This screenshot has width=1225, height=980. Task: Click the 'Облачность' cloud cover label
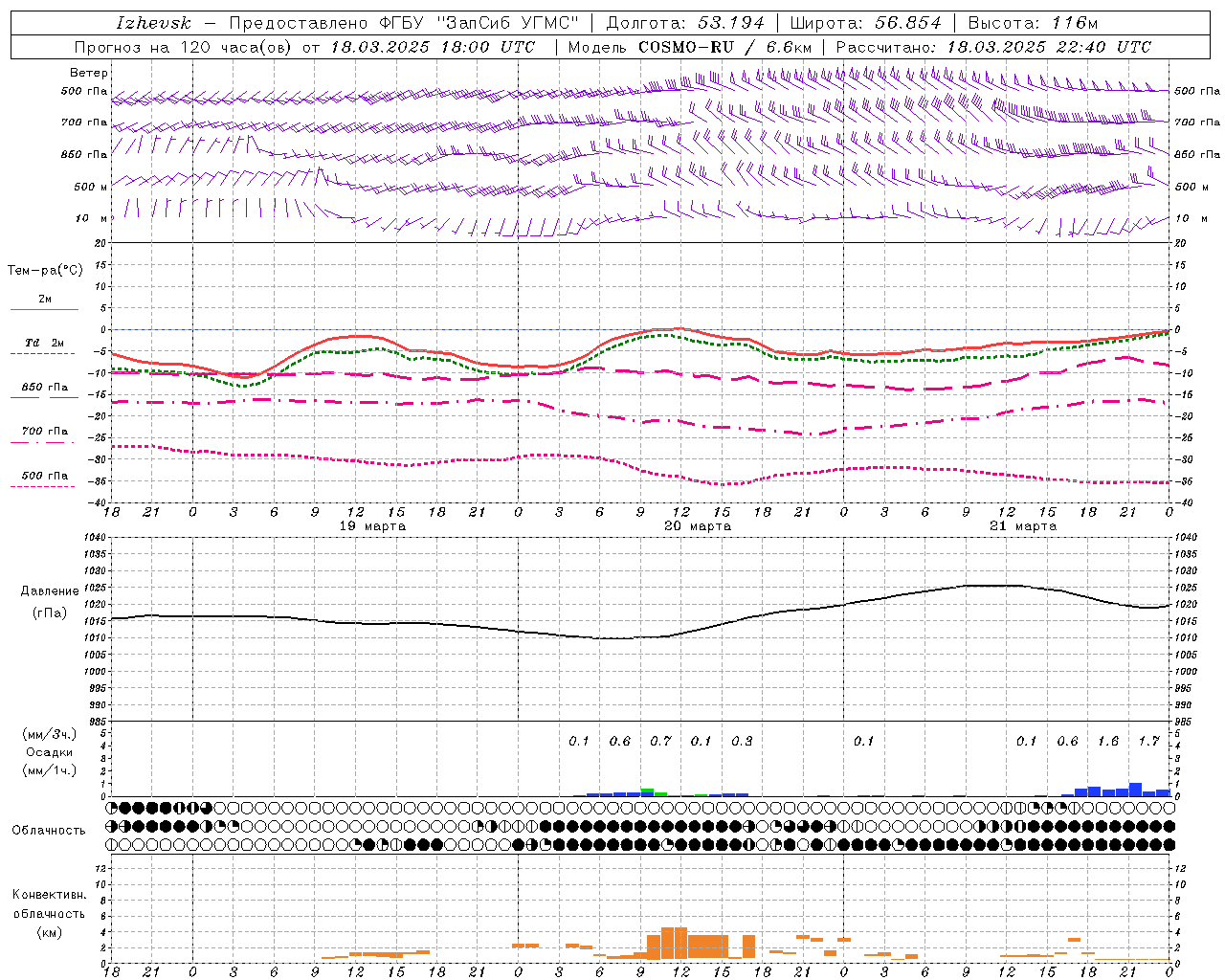point(49,831)
